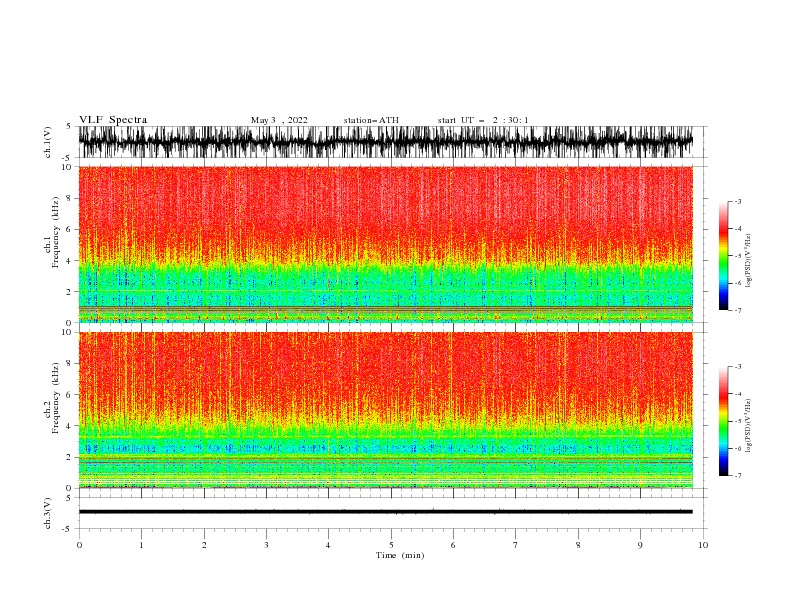This screenshot has height=612, width=792.
Task: Click the ch.2 Frequency (kHz) axis label
Action: tap(52, 398)
